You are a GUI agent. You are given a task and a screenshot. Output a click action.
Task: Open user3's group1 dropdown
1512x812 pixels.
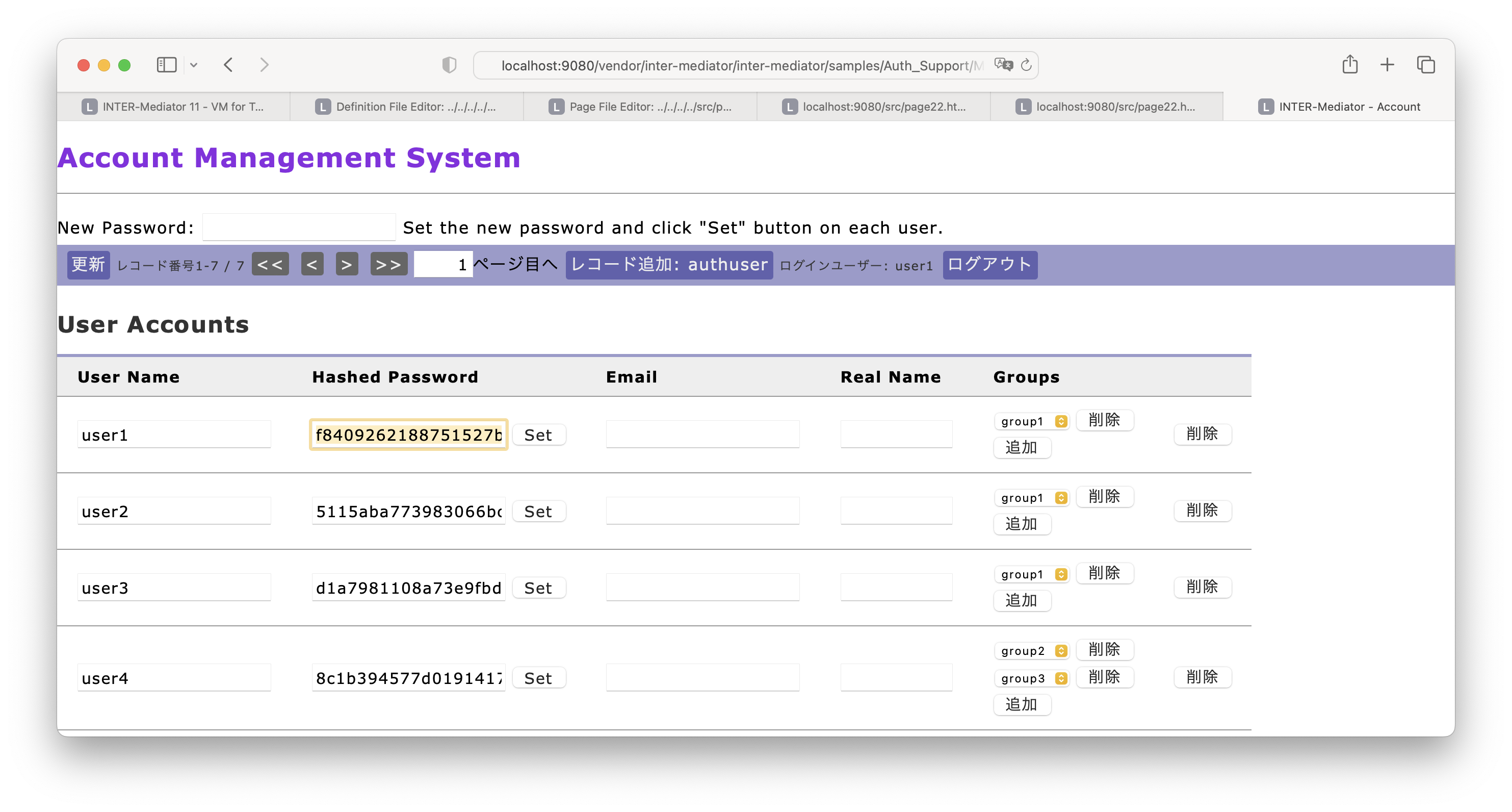click(1032, 574)
